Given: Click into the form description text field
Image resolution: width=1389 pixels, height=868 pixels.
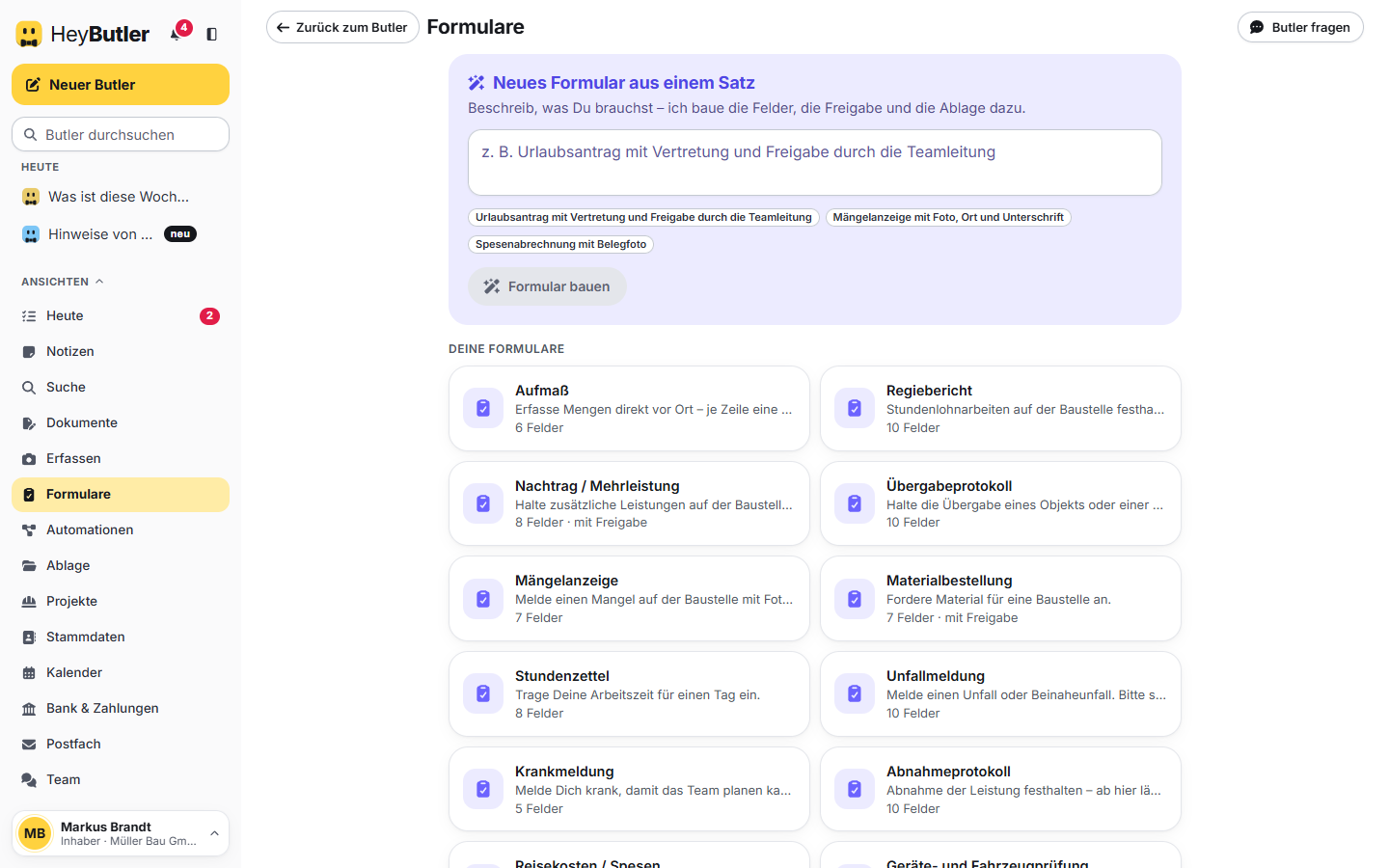Looking at the screenshot, I should click(x=815, y=162).
